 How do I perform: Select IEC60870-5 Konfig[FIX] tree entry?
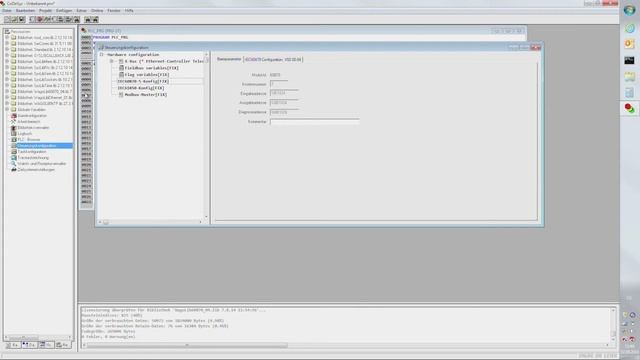(143, 81)
